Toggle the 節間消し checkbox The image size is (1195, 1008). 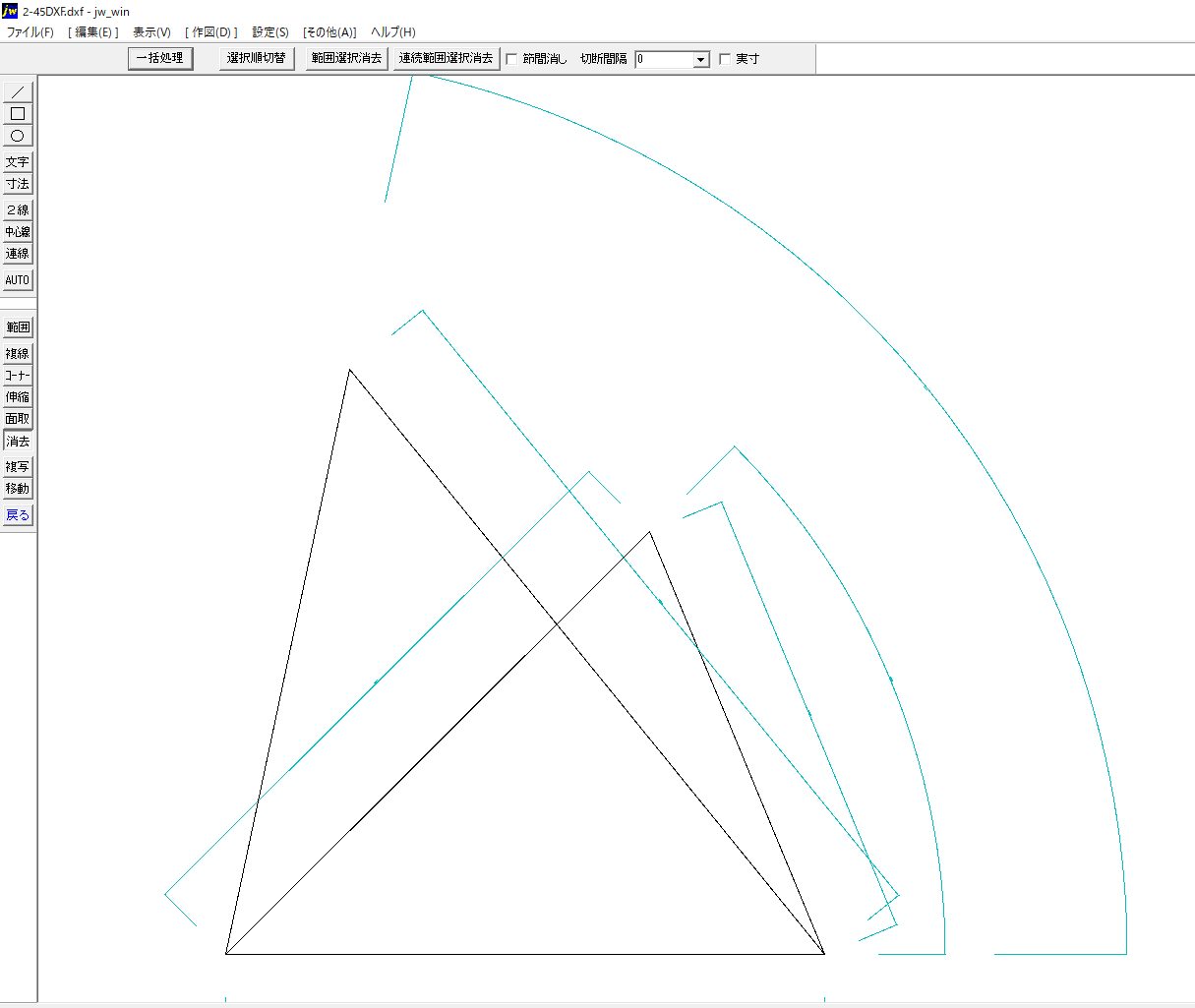point(511,59)
